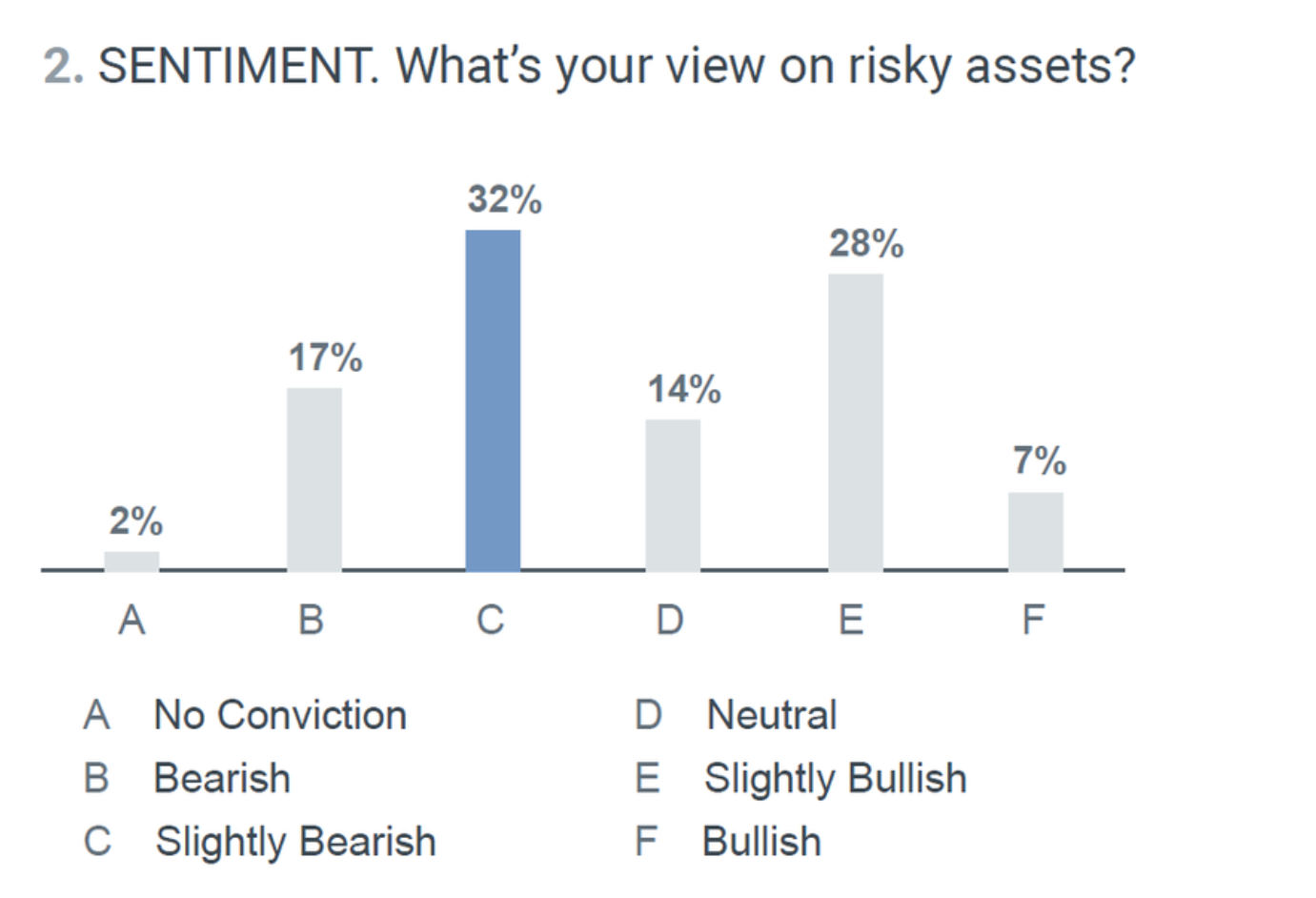Viewport: 1316px width, 898px height.
Task: Click the 14% data label
Action: [684, 389]
